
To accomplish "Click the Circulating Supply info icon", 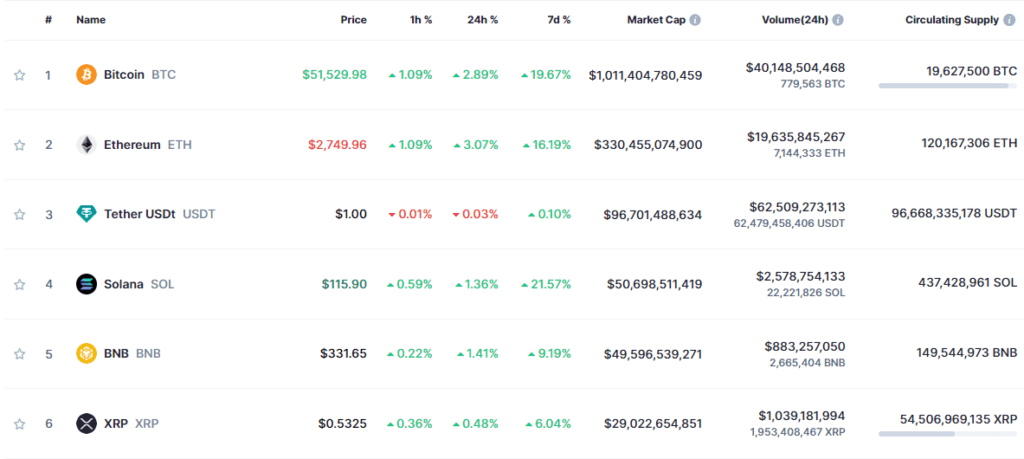I will click(x=1009, y=20).
